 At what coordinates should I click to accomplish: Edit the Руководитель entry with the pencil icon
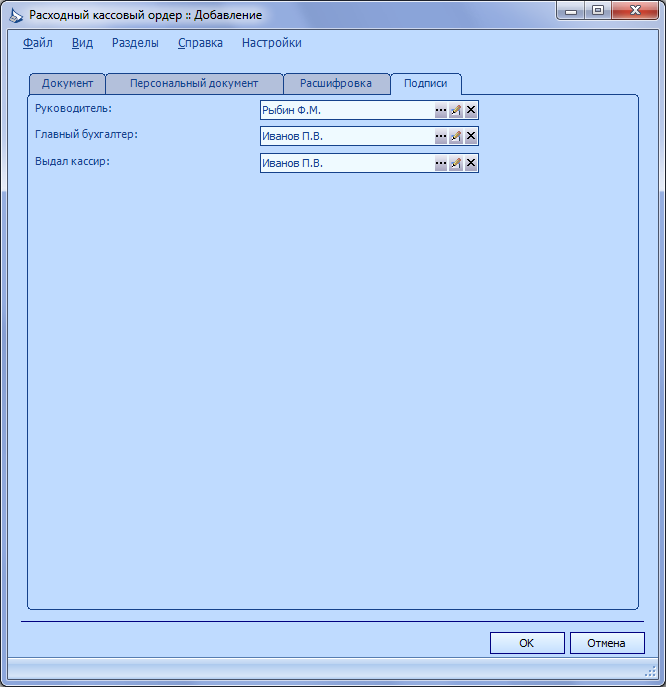click(456, 110)
